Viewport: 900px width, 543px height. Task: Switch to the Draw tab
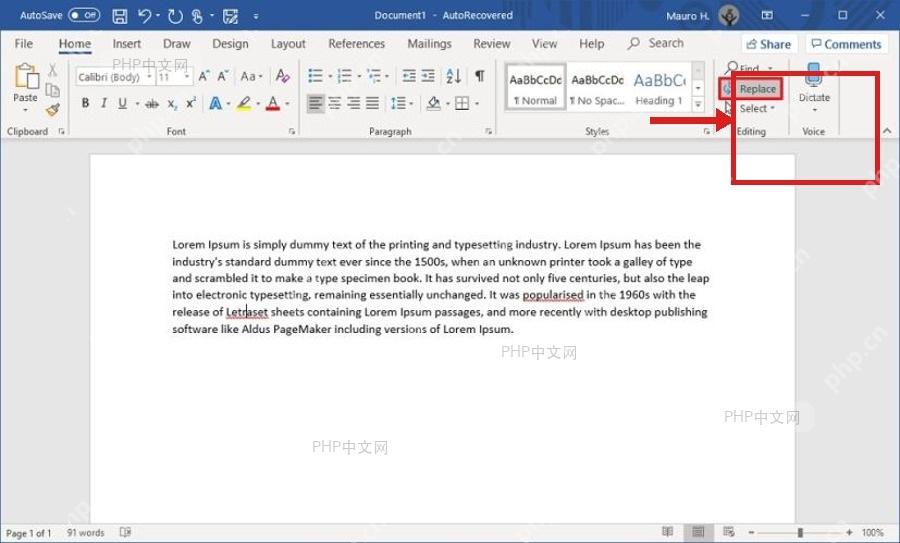pyautogui.click(x=176, y=44)
